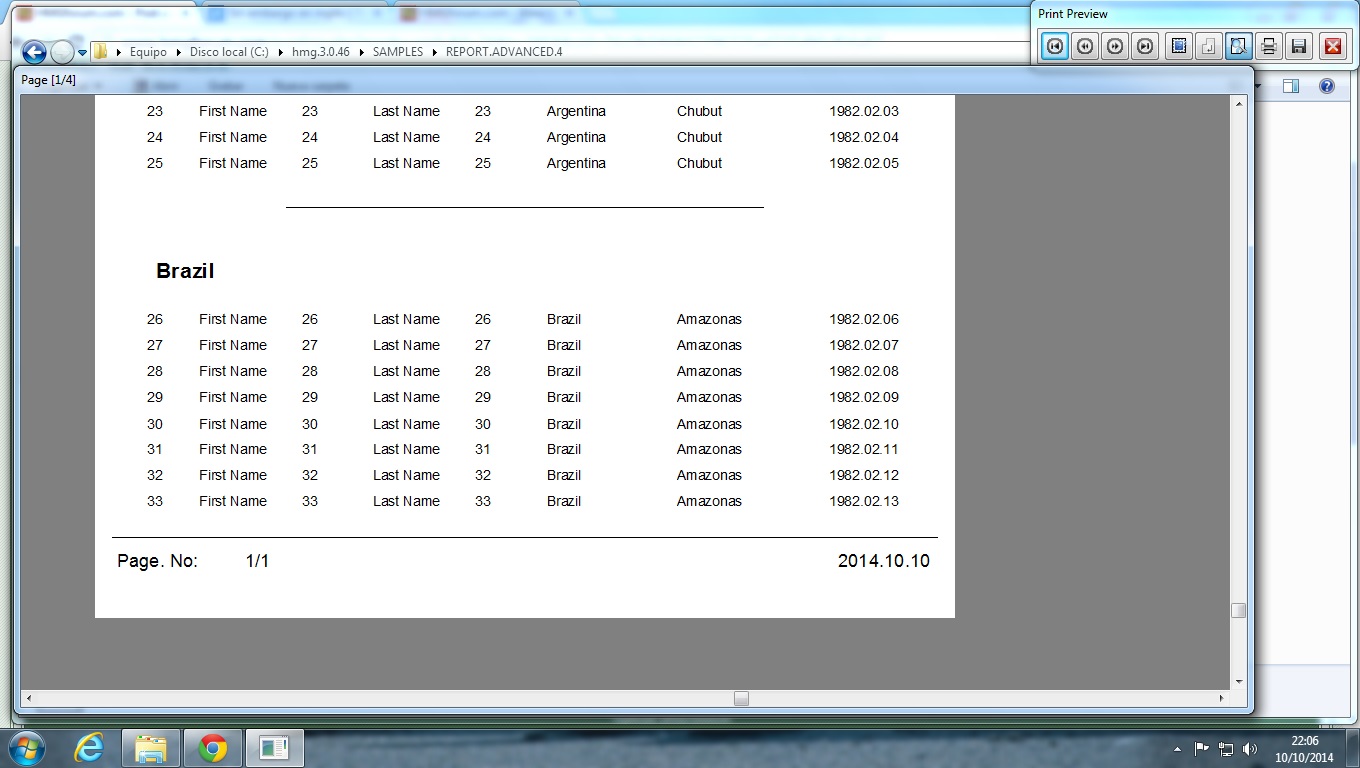Open recent locations dropdown arrow
This screenshot has height=768, width=1360.
coord(82,52)
